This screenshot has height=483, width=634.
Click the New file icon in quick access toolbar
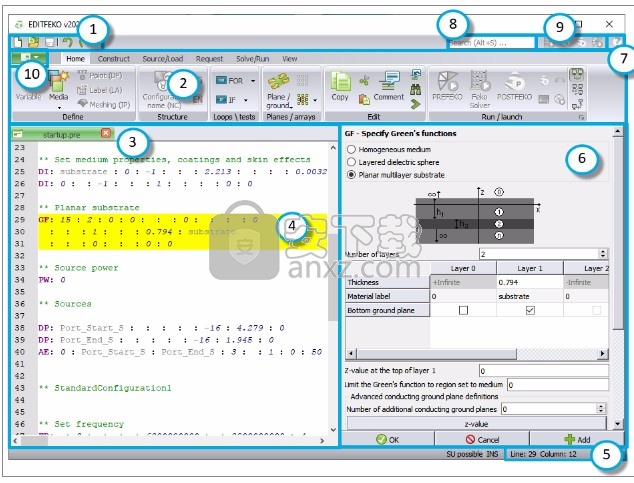(18, 42)
